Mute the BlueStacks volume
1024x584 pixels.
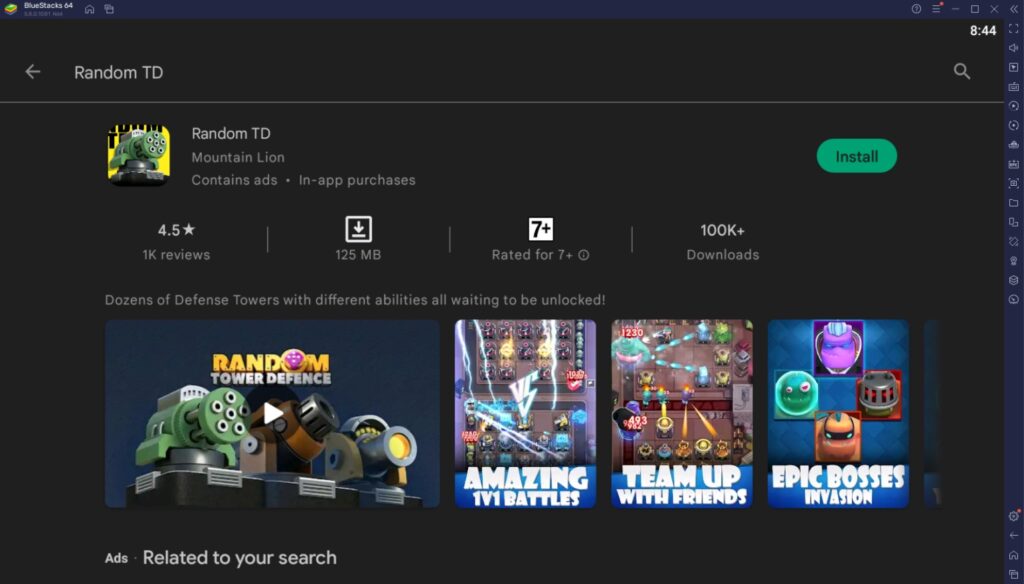click(1013, 47)
